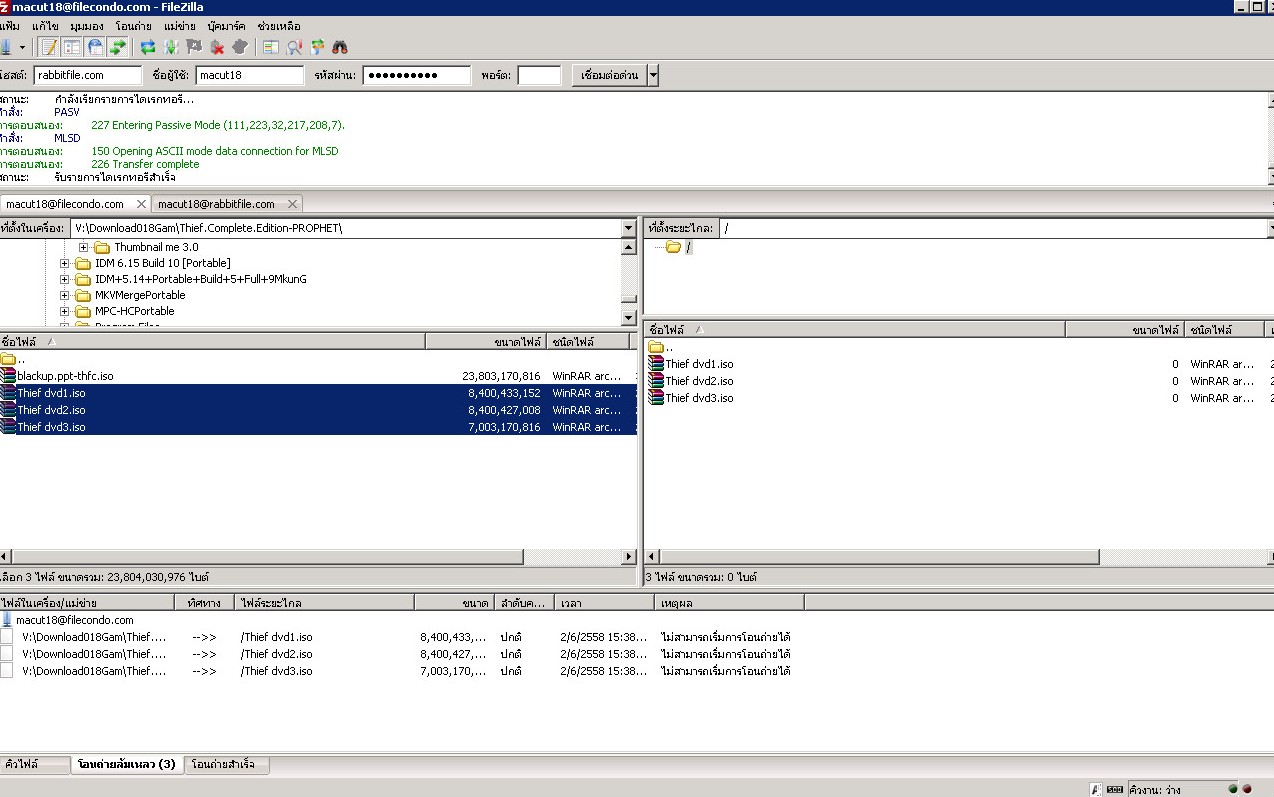
Task: Open the local site path dropdown
Action: pyautogui.click(x=628, y=228)
